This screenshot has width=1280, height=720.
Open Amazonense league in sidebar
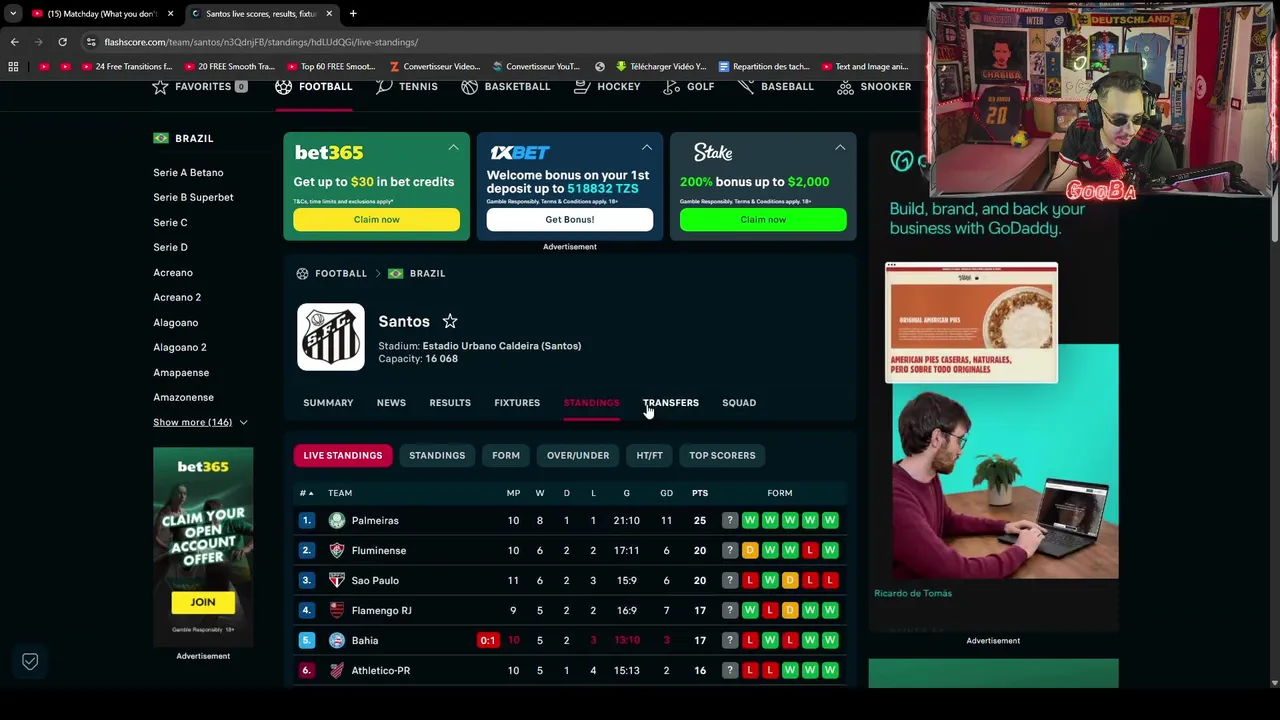(x=183, y=398)
